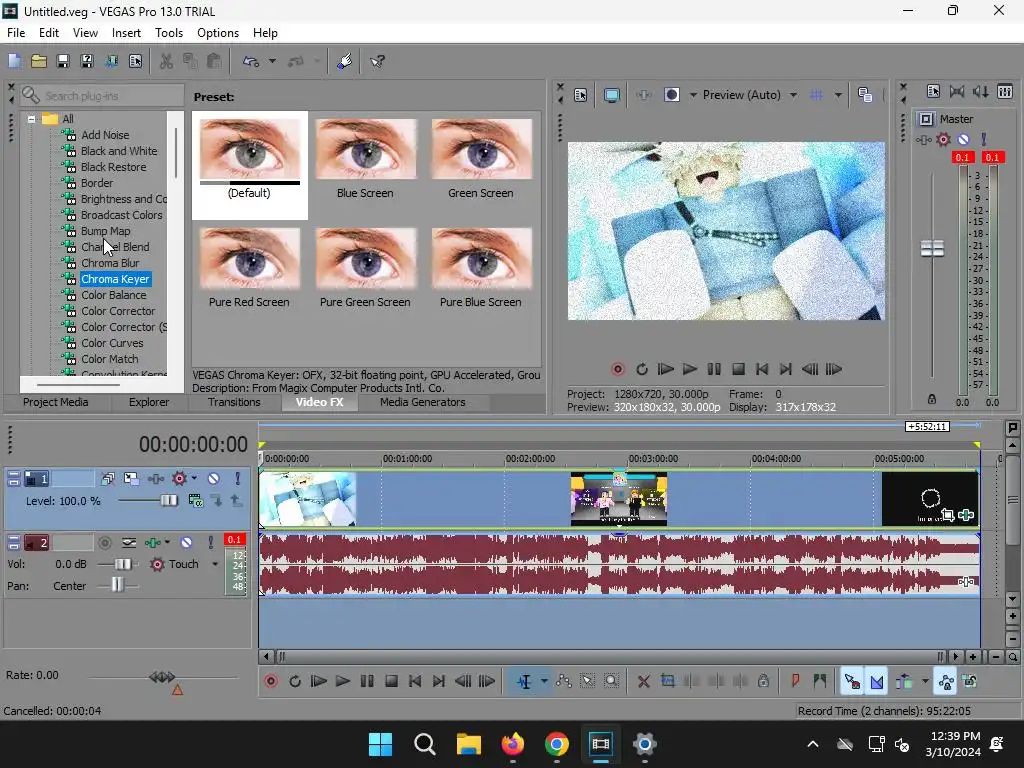Select the Pure Green Screen preset
1024x768 pixels.
pyautogui.click(x=365, y=268)
